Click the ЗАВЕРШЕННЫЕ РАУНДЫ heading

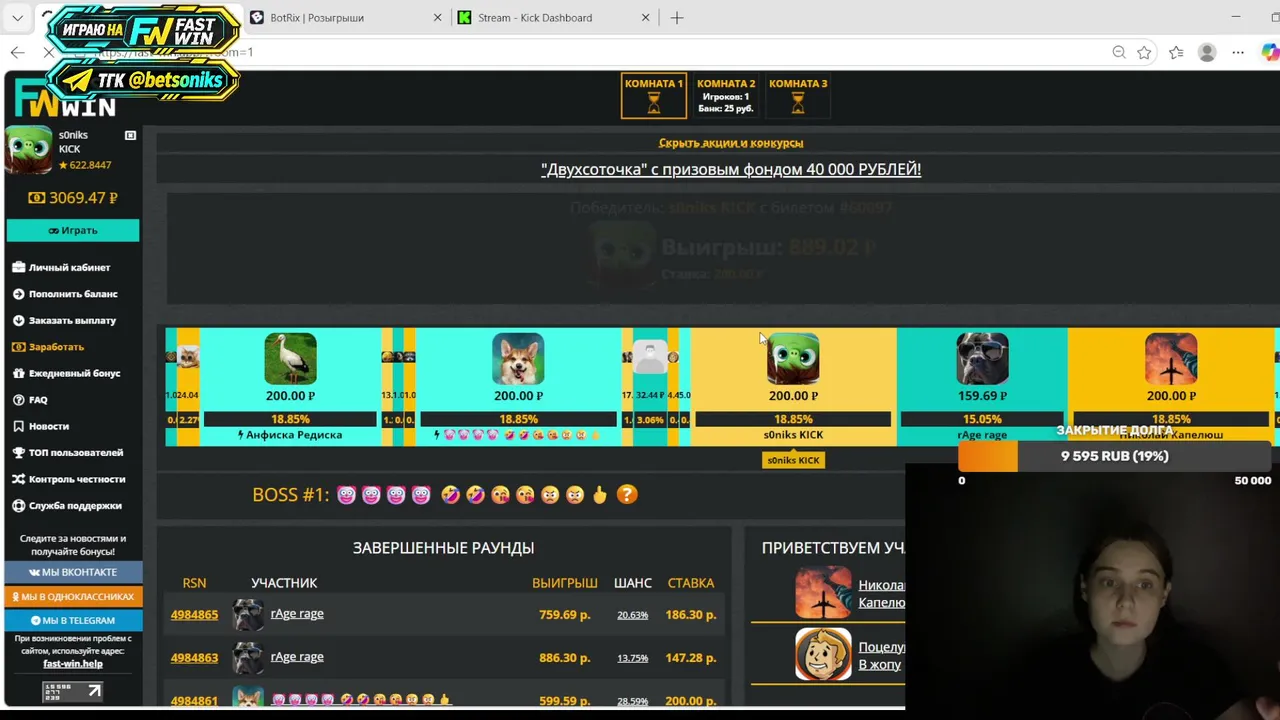click(x=443, y=548)
